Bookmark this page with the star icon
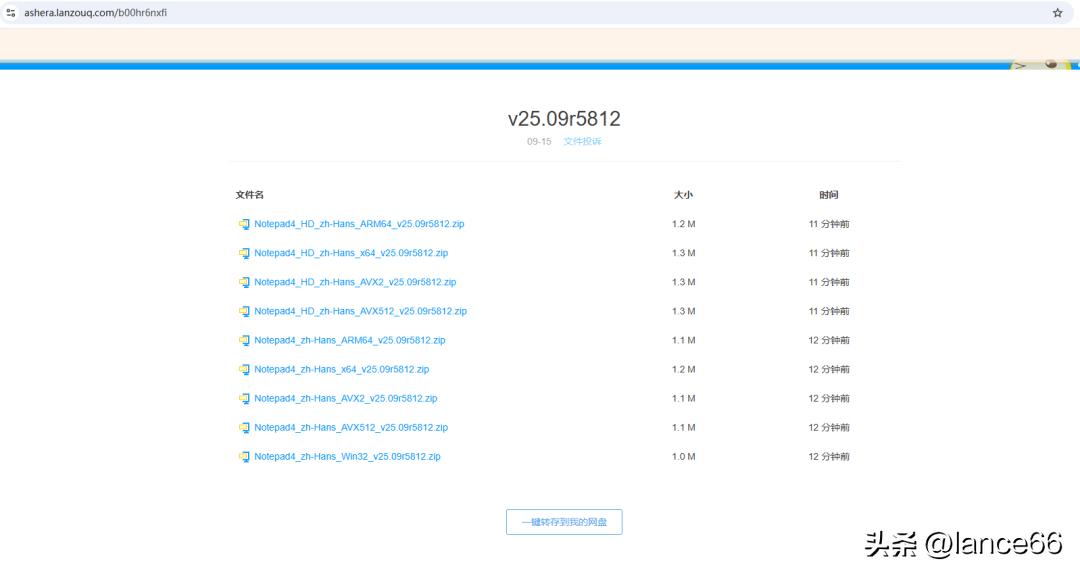Screen dimensions: 1080x576 tap(1057, 12)
